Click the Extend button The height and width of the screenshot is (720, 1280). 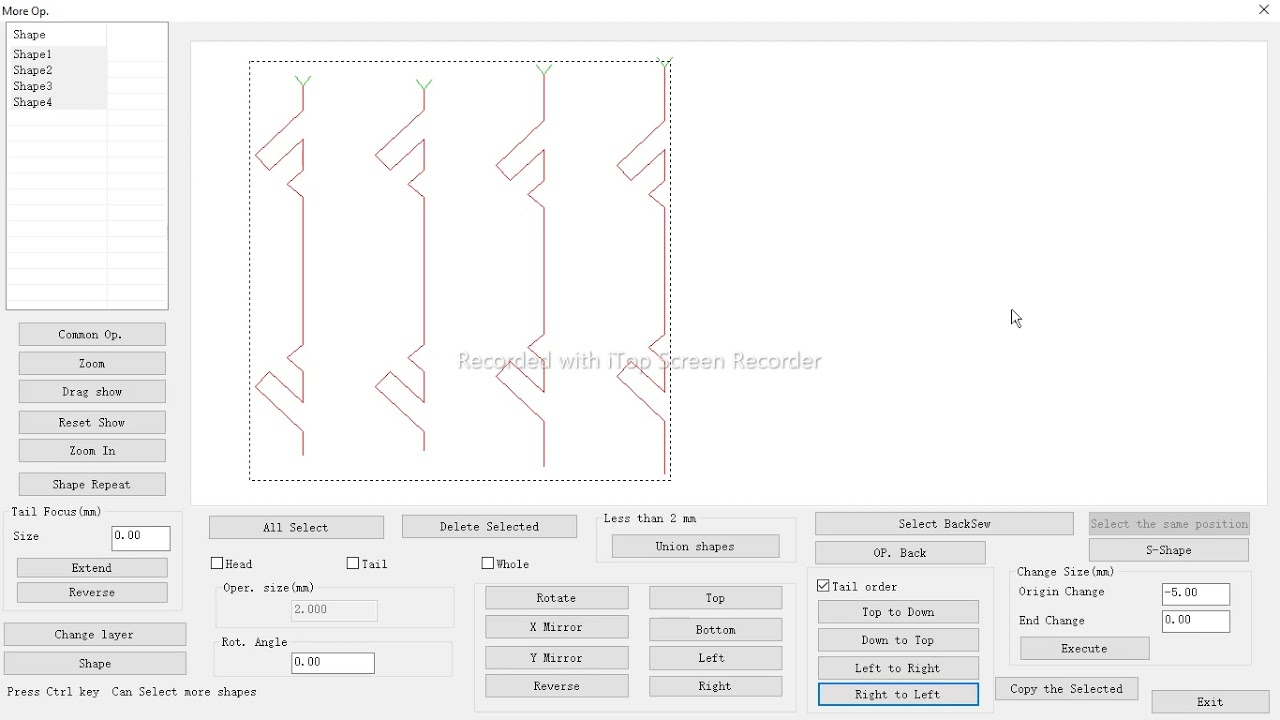click(x=92, y=568)
